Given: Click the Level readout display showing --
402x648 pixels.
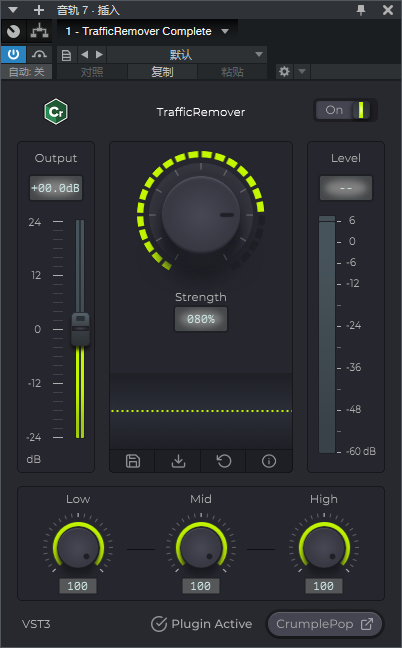Looking at the screenshot, I should click(346, 188).
